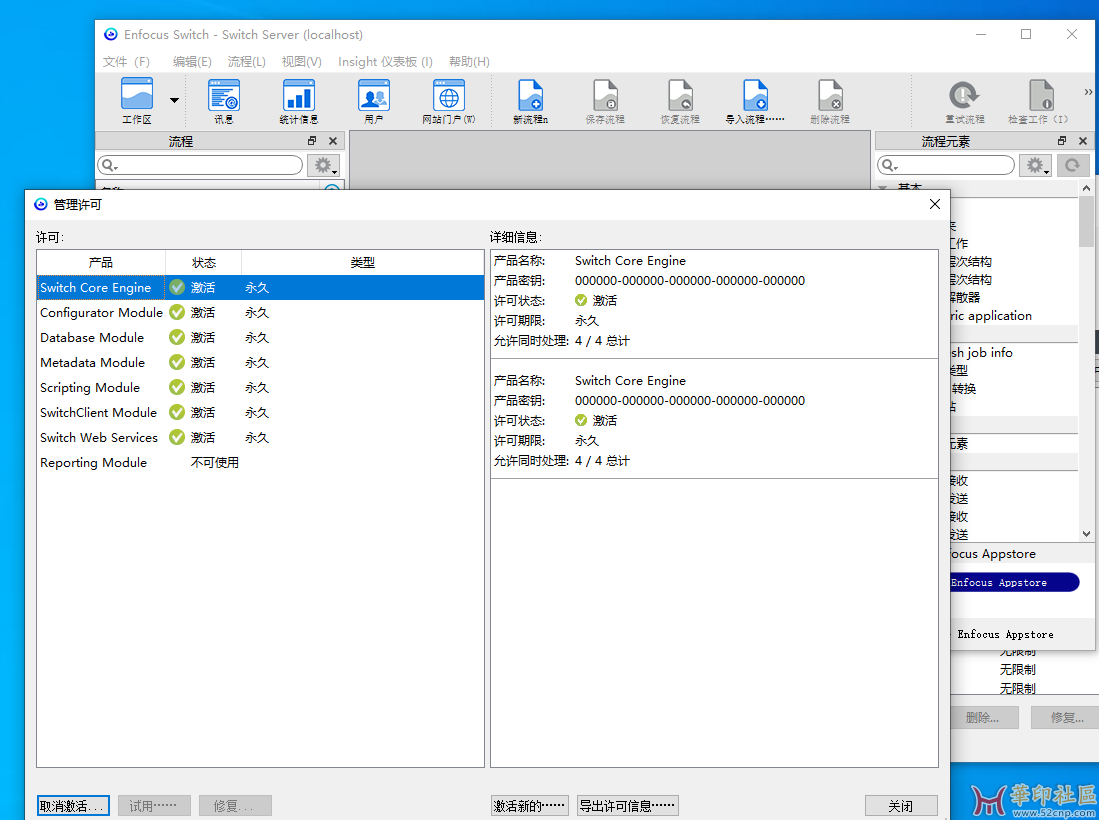The width and height of the screenshot is (1099, 820).
Task: Select the Configurator Module row
Action: (260, 313)
